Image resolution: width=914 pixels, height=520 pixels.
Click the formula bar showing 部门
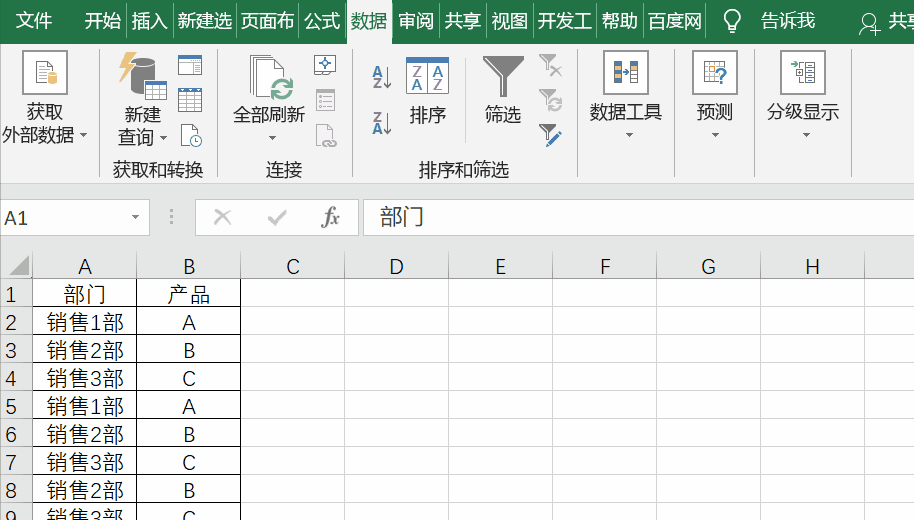(638, 217)
